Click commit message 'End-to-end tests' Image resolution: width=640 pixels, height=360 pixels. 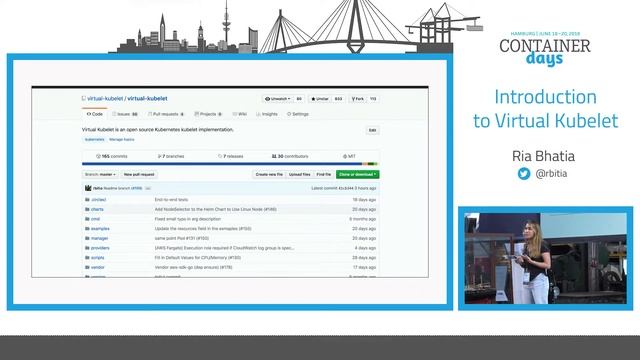pos(171,200)
